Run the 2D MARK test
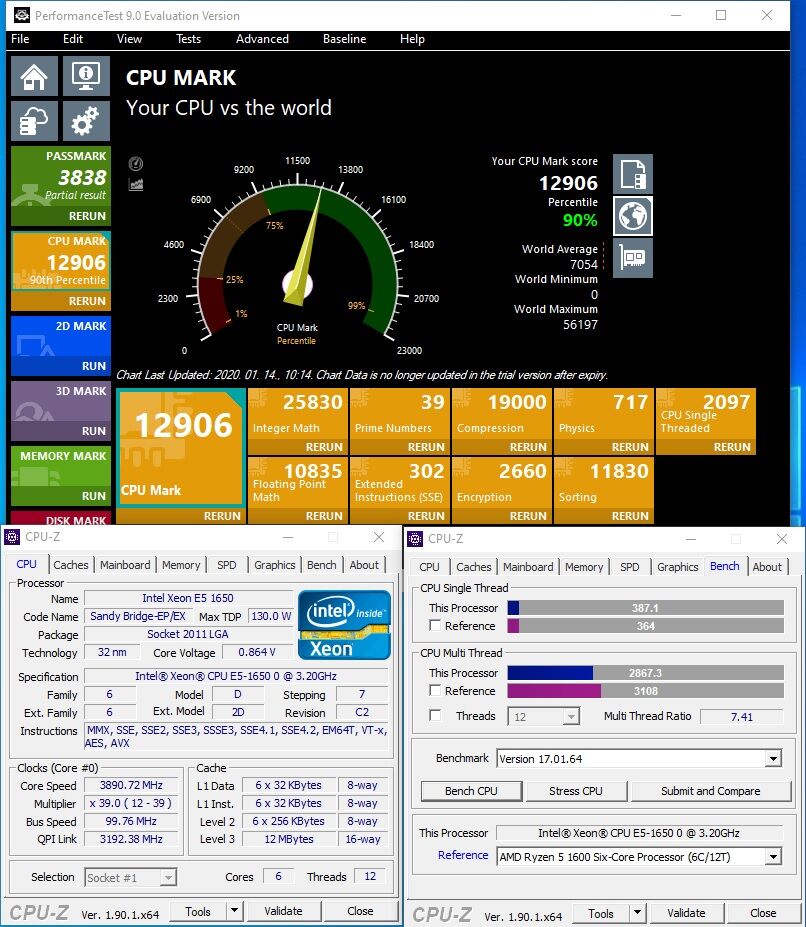 [93, 366]
